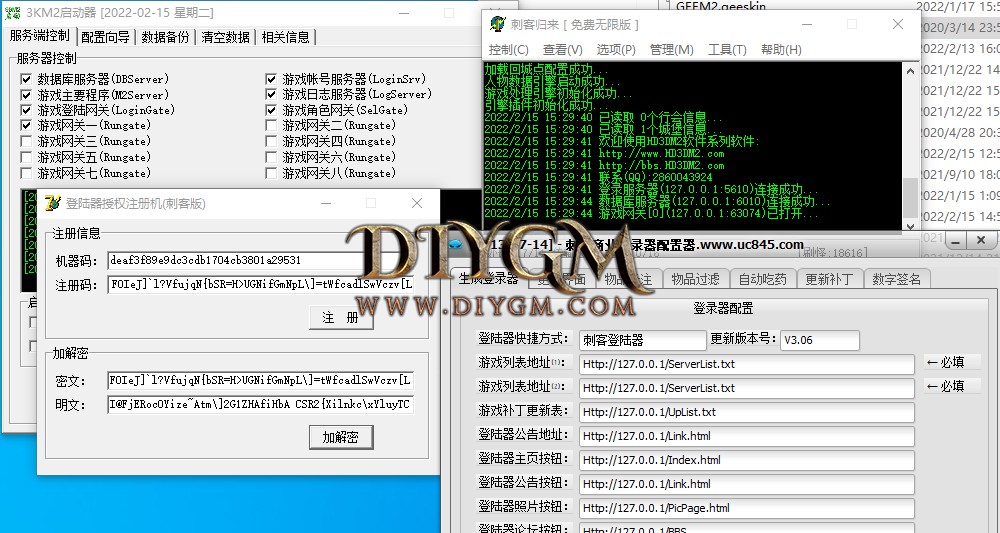Viewport: 1000px width, 533px height.
Task: Open 选项(P) menu in 刺客归来
Action: point(616,50)
